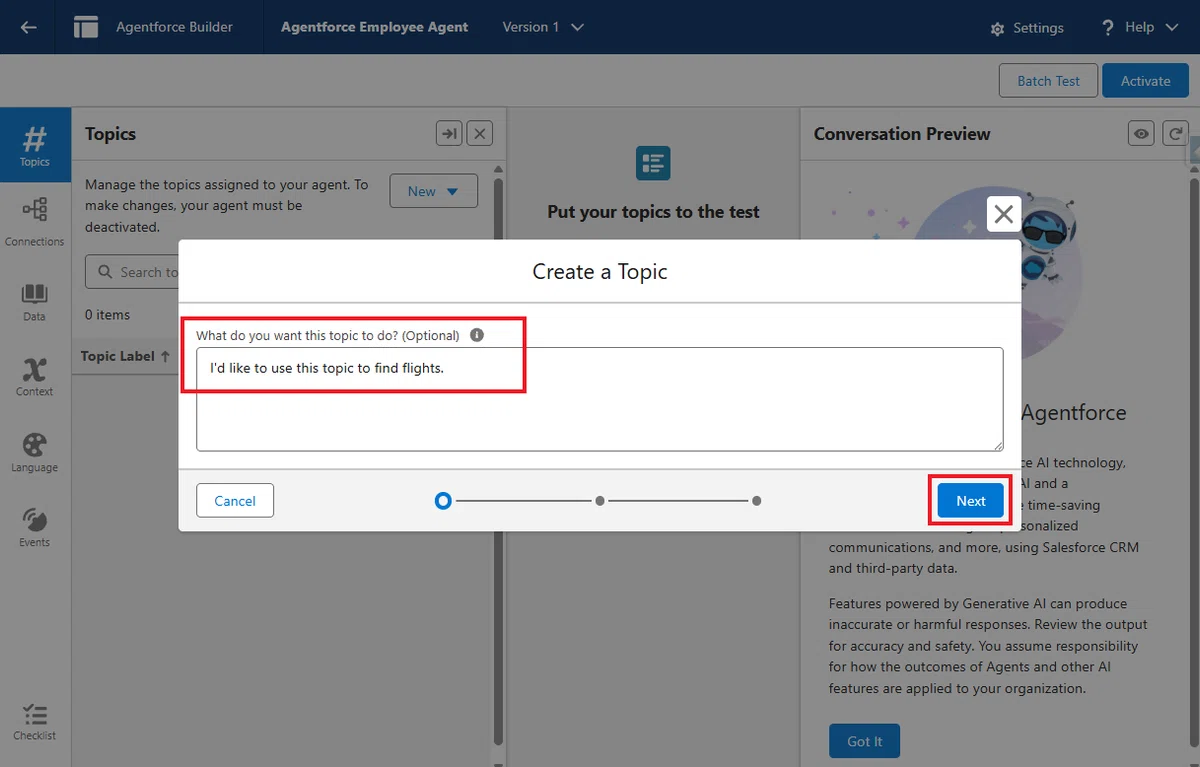Viewport: 1200px width, 767px height.
Task: Open the Events sidebar tab
Action: click(x=35, y=527)
